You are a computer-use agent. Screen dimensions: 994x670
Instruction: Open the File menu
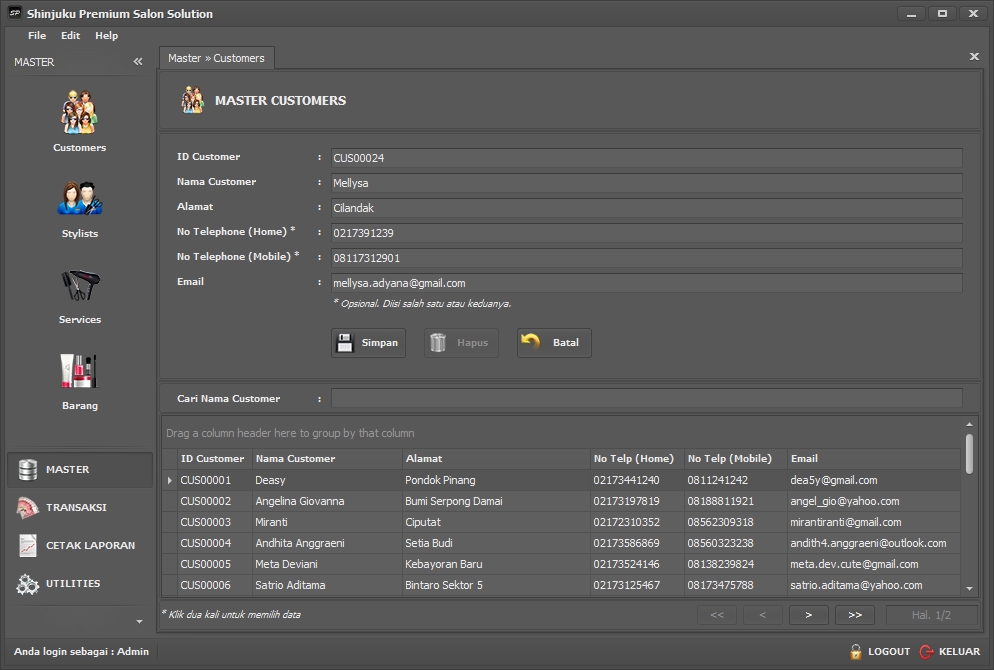pyautogui.click(x=37, y=36)
